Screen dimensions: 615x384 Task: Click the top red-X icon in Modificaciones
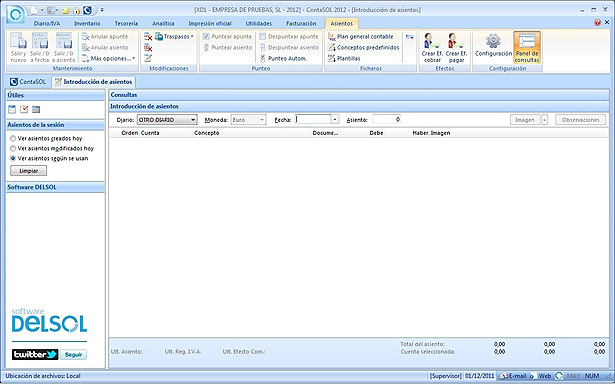148,36
